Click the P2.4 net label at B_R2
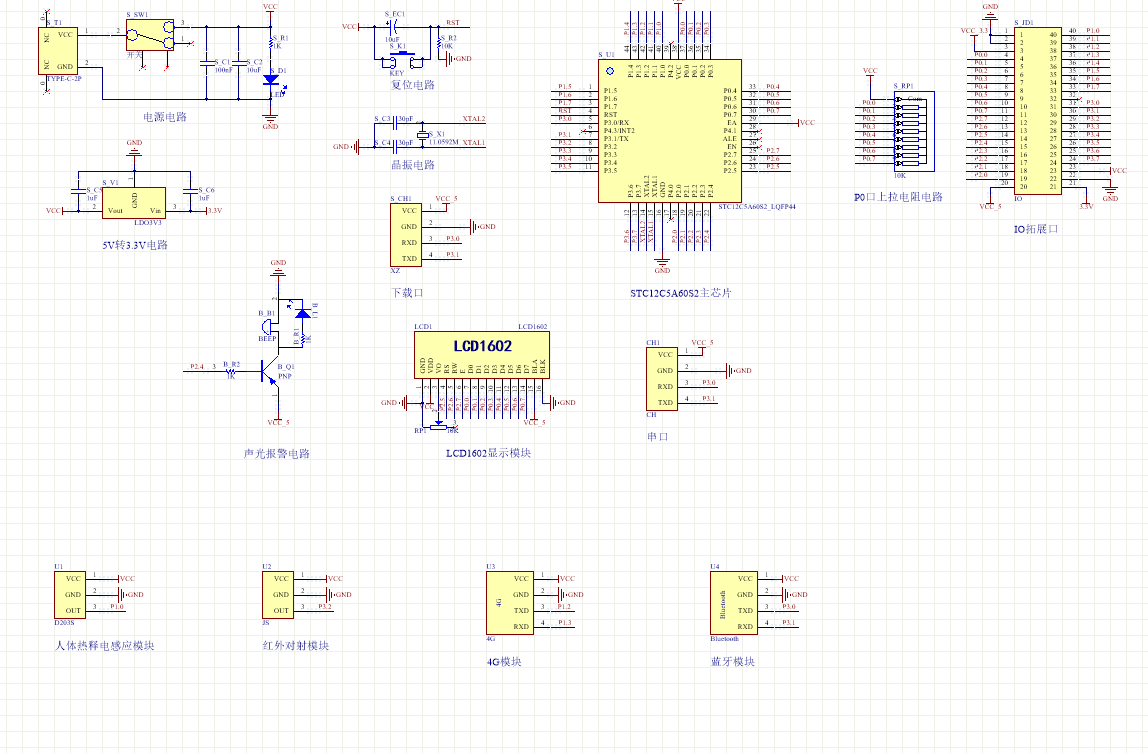Viewport: 1148px width, 753px height. click(197, 366)
